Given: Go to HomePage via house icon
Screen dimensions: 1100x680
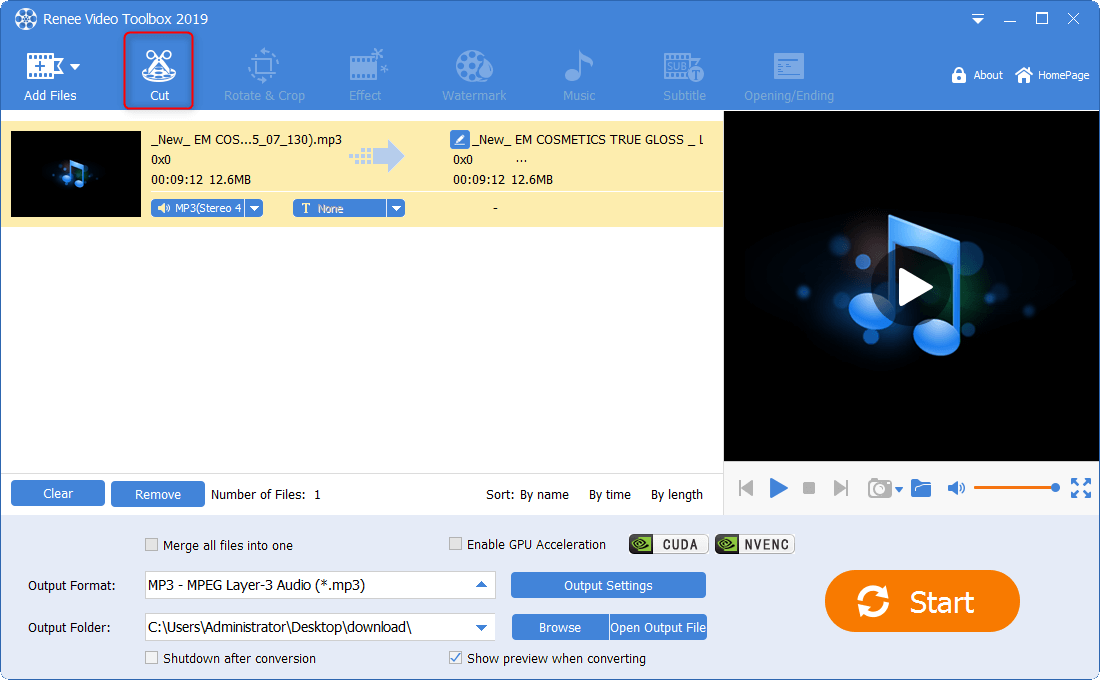Looking at the screenshot, I should click(1024, 75).
